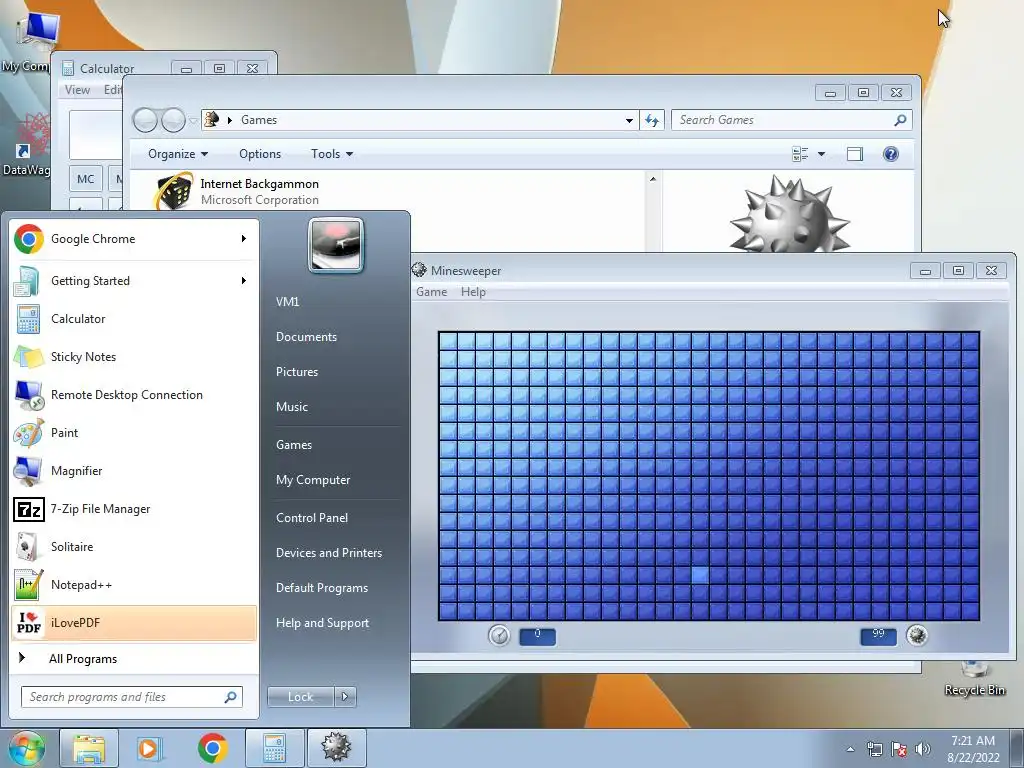The height and width of the screenshot is (768, 1024).
Task: Click the Games view mode button
Action: (x=801, y=154)
